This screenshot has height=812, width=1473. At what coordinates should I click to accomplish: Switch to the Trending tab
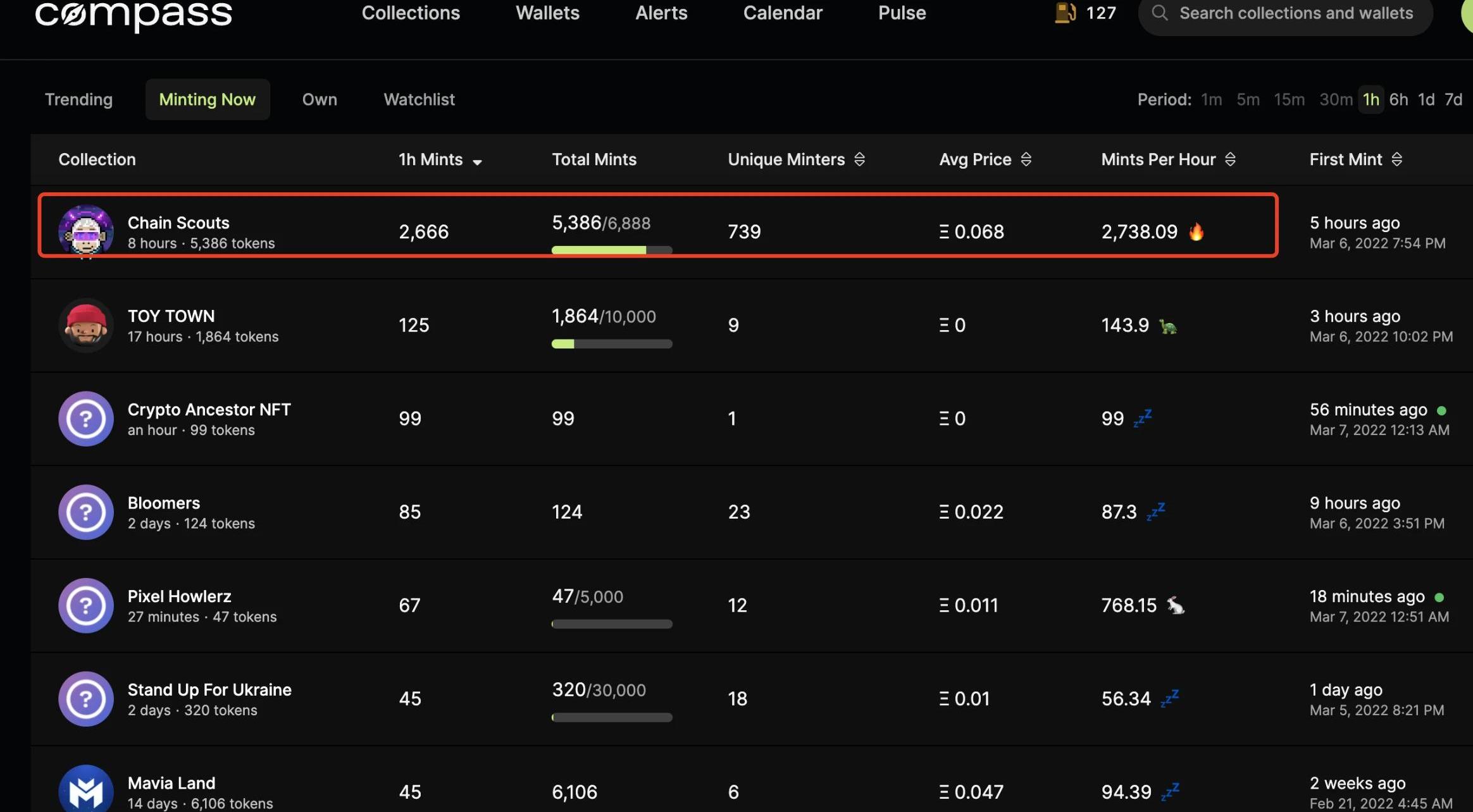[x=78, y=99]
